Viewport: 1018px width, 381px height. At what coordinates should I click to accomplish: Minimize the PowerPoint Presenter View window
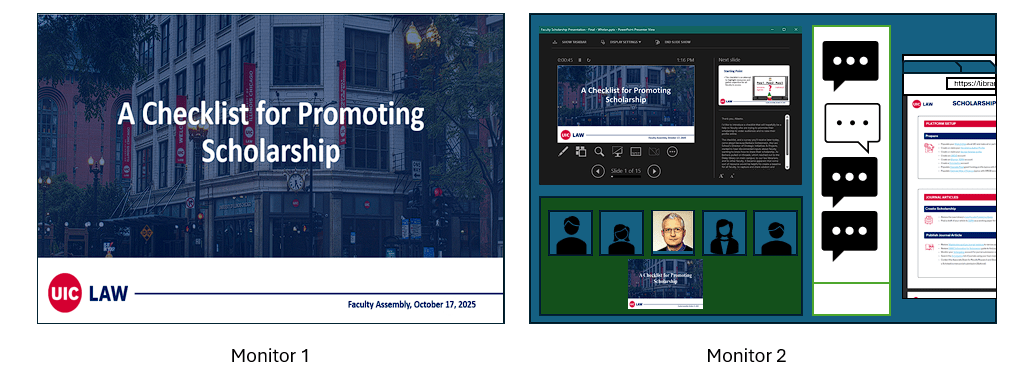pos(773,29)
